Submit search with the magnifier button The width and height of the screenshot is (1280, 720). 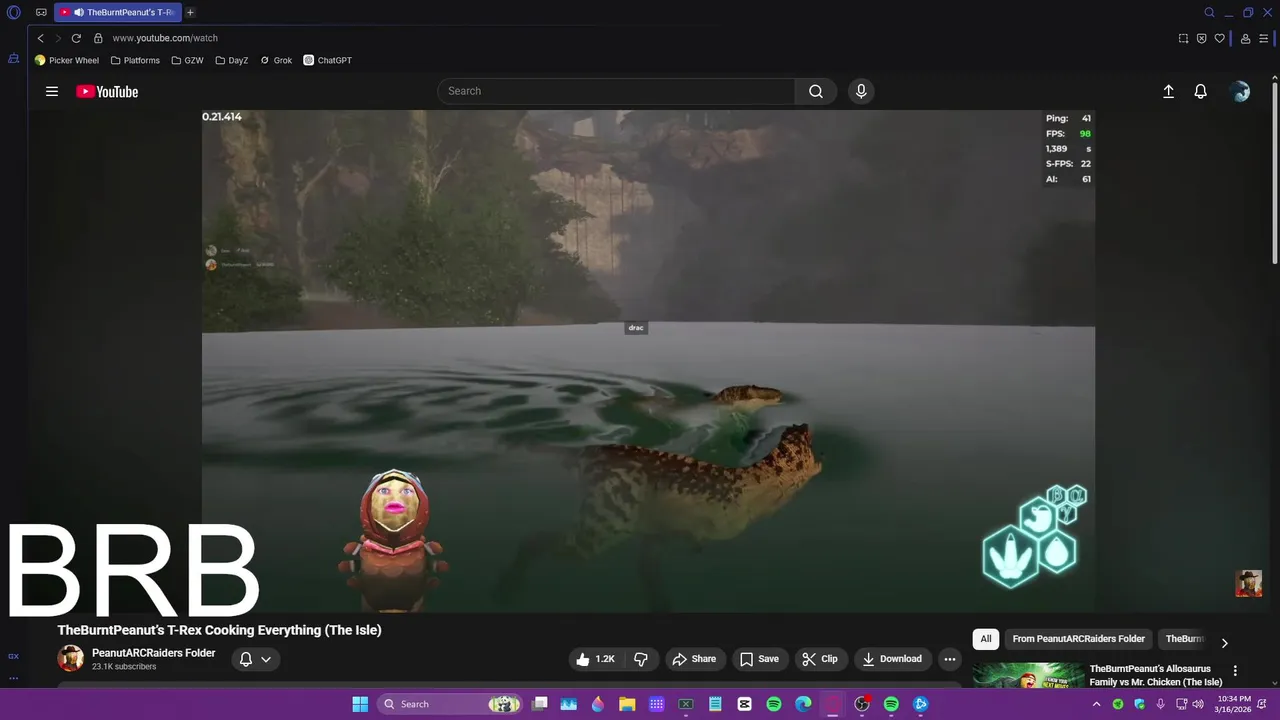(x=816, y=91)
